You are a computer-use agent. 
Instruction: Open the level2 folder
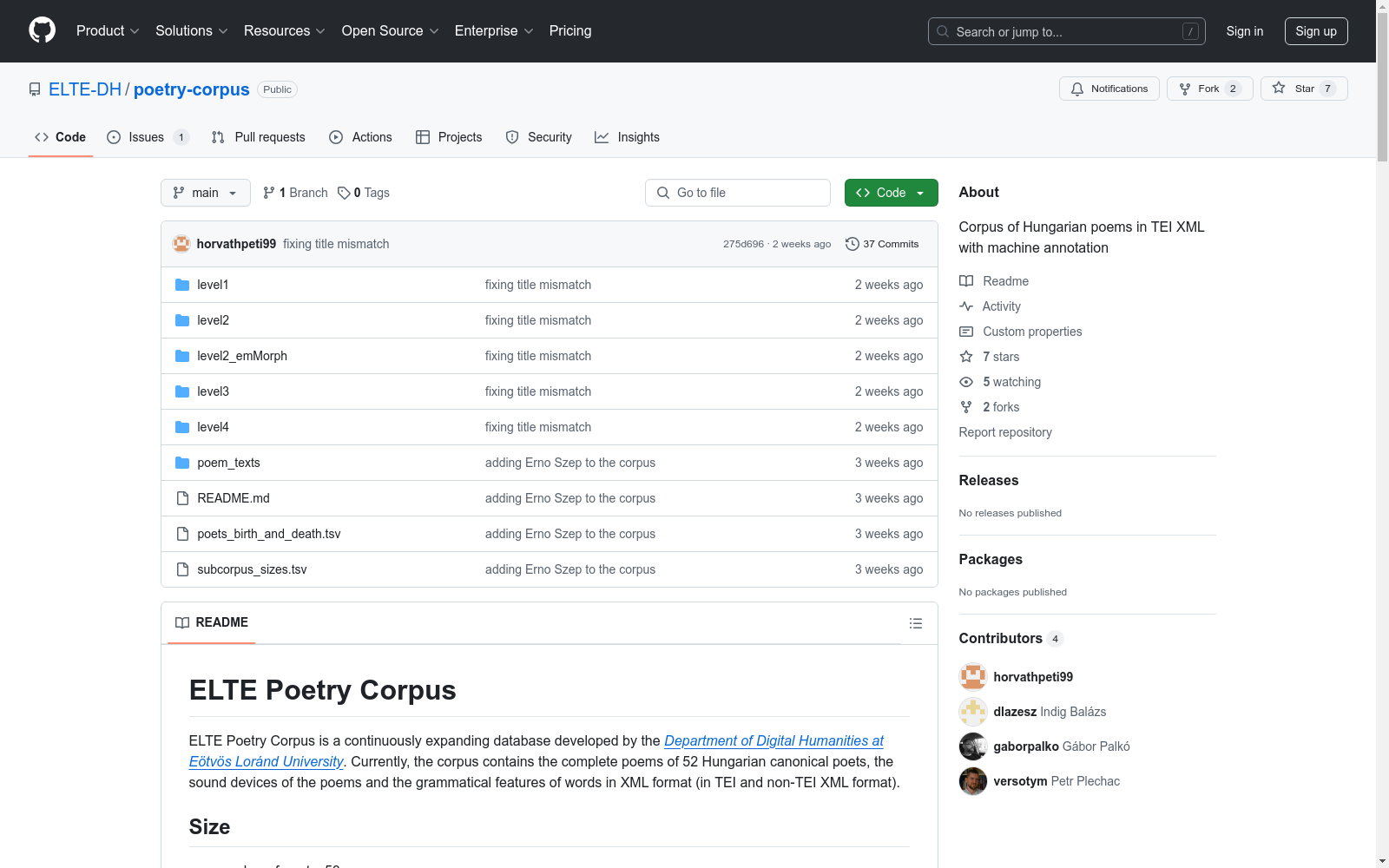(214, 320)
